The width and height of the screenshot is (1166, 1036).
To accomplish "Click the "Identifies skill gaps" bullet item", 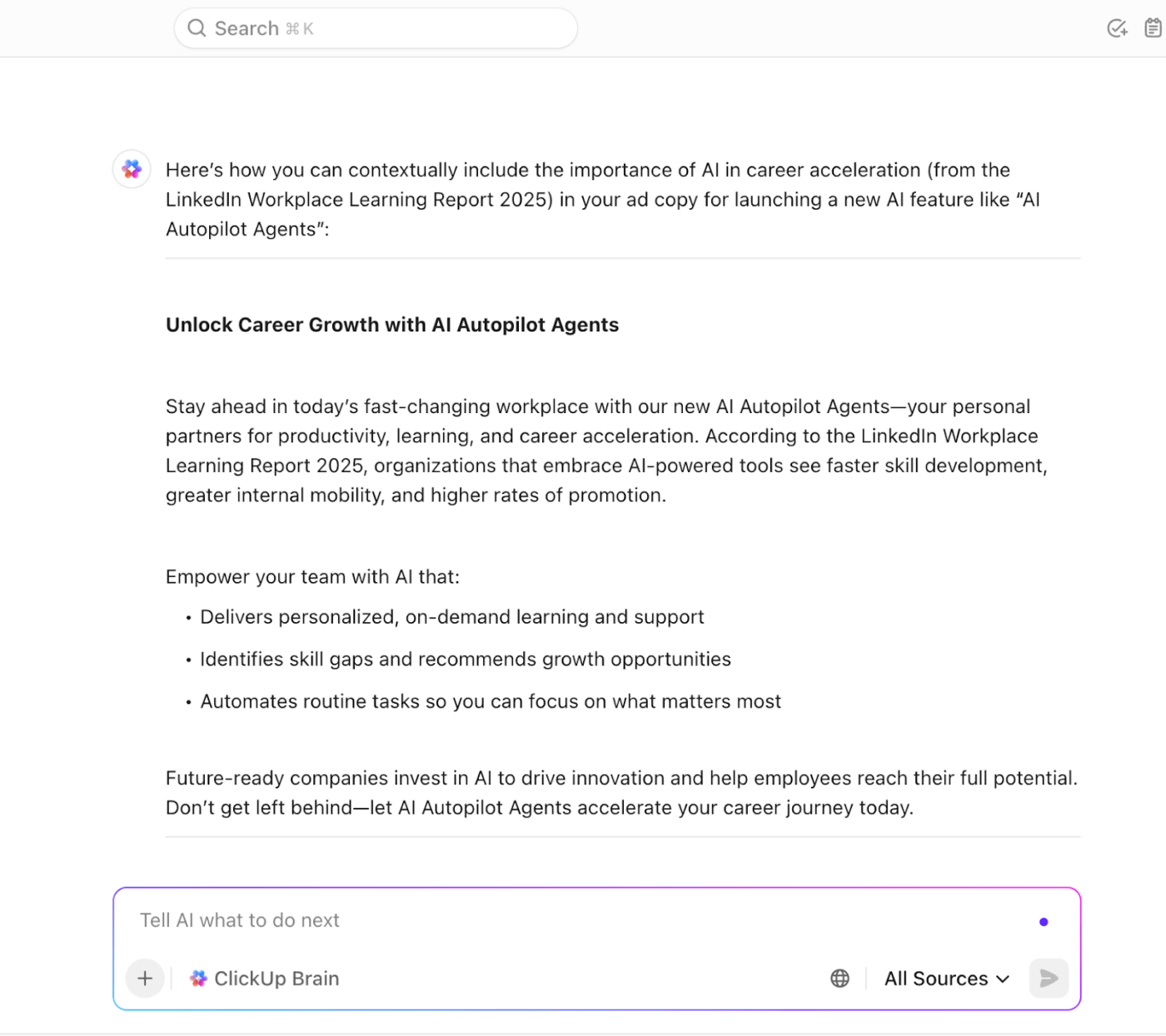I will pos(465,660).
